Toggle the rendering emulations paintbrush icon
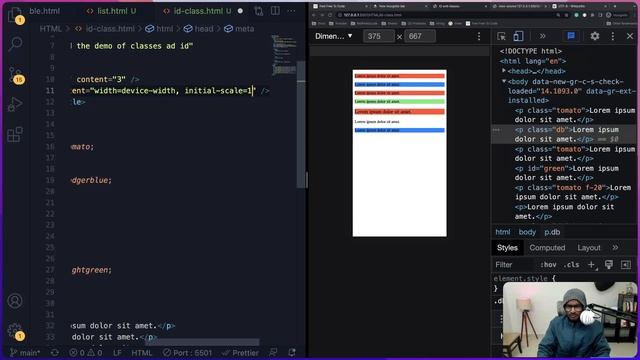This screenshot has width=640, height=360. (x=609, y=265)
